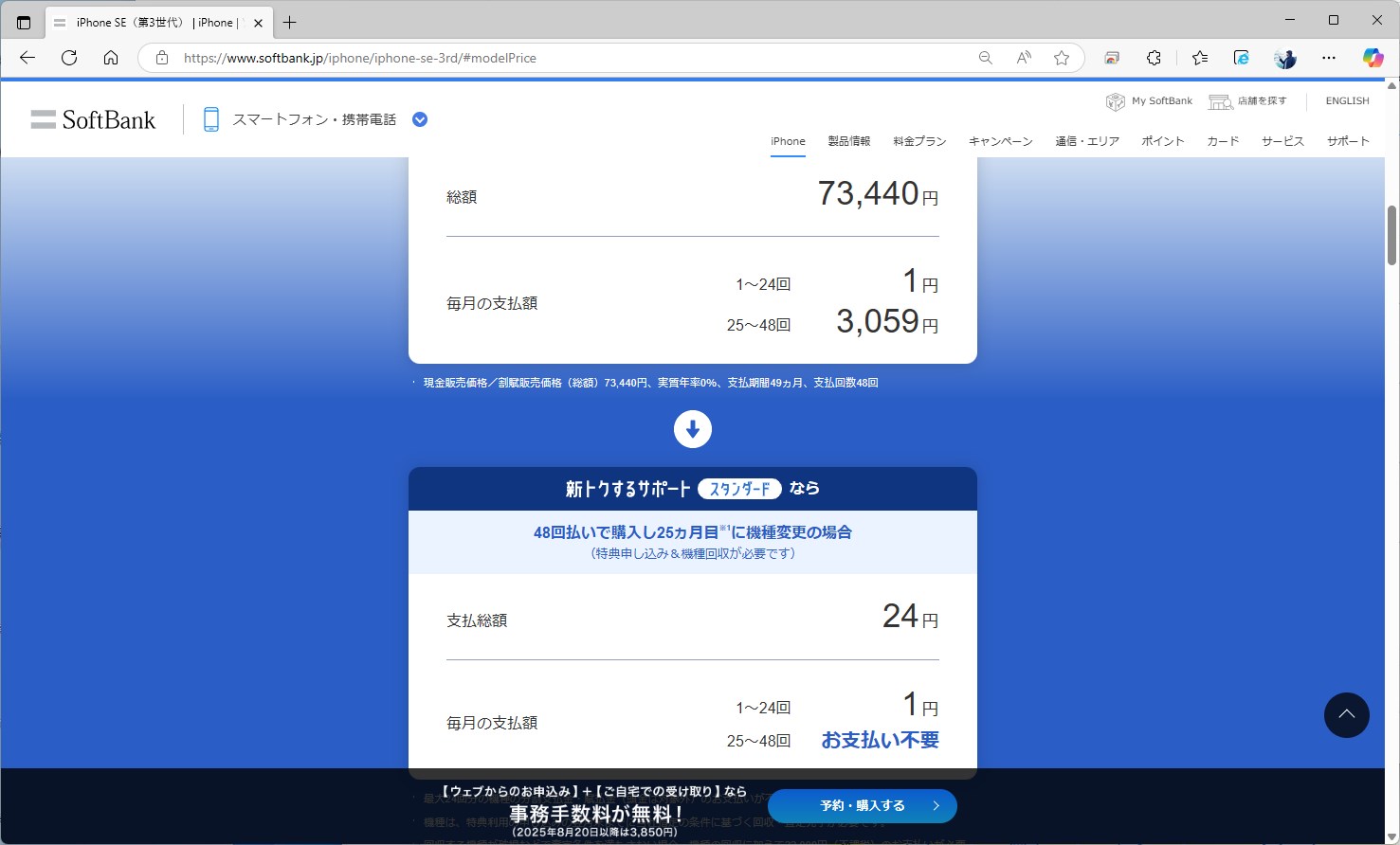The height and width of the screenshot is (845, 1400).
Task: Open 店舗を探す store finder
Action: click(1247, 101)
